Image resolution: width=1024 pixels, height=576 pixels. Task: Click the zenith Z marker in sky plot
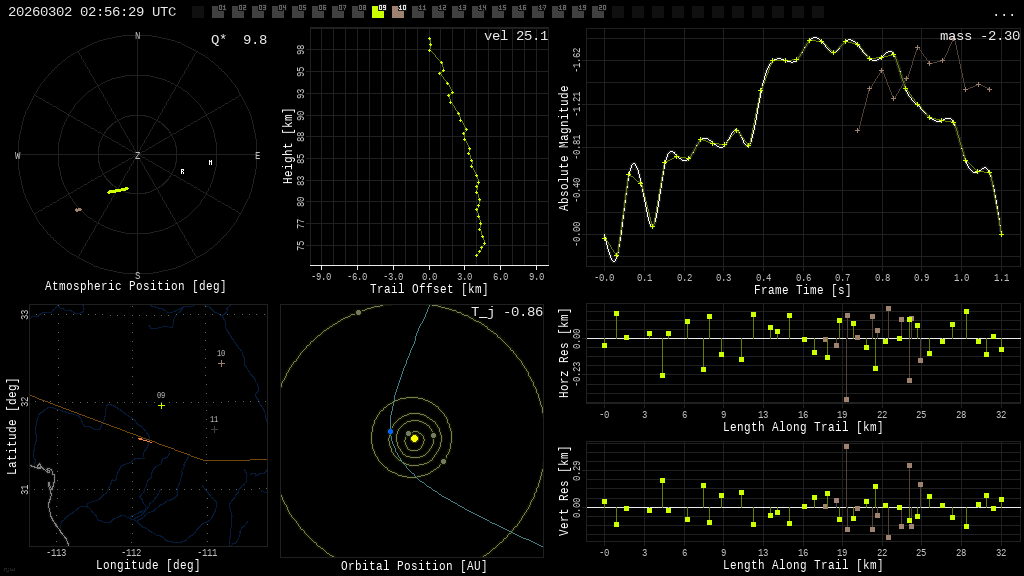point(138,156)
